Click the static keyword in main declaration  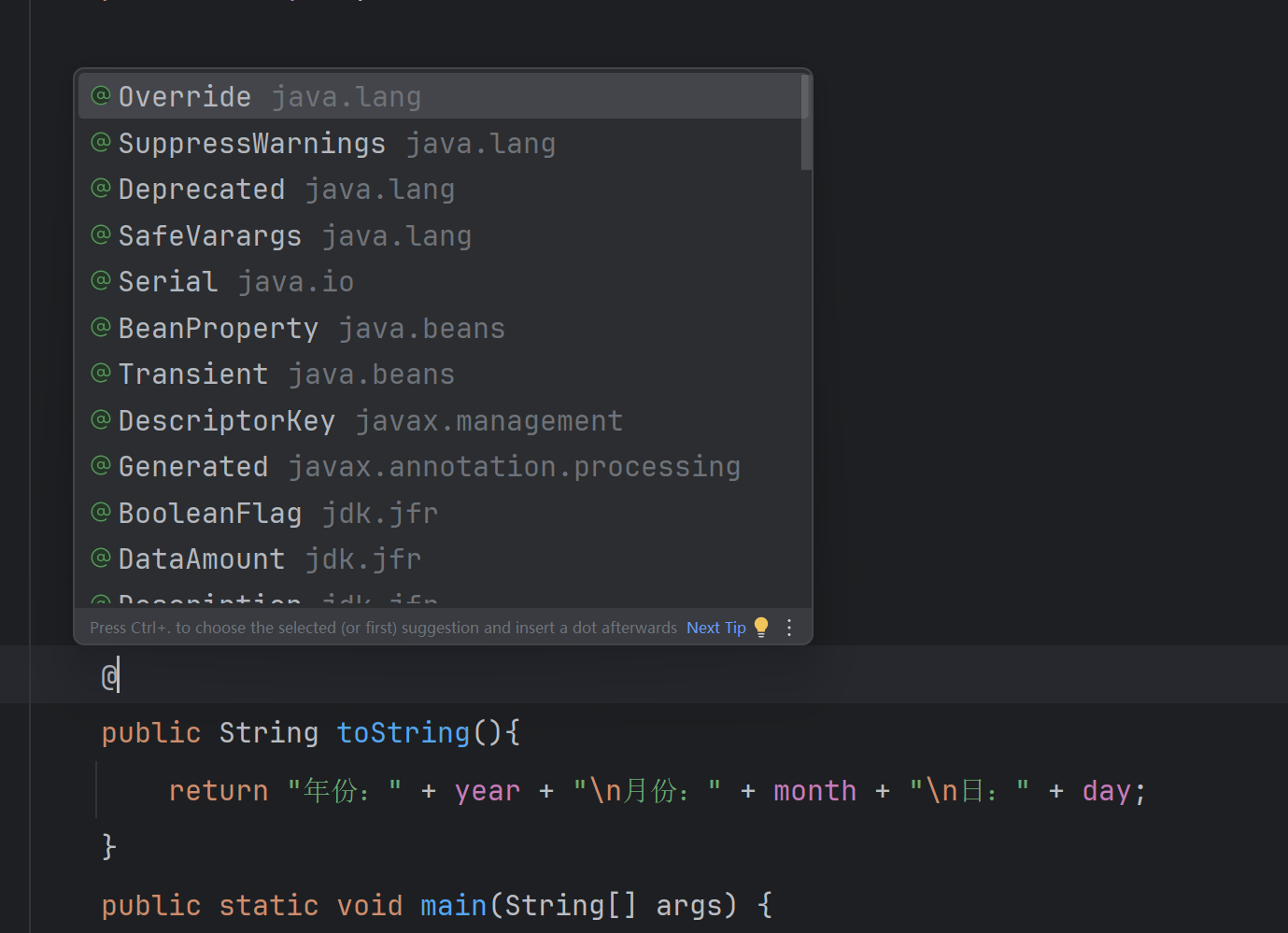pos(269,906)
